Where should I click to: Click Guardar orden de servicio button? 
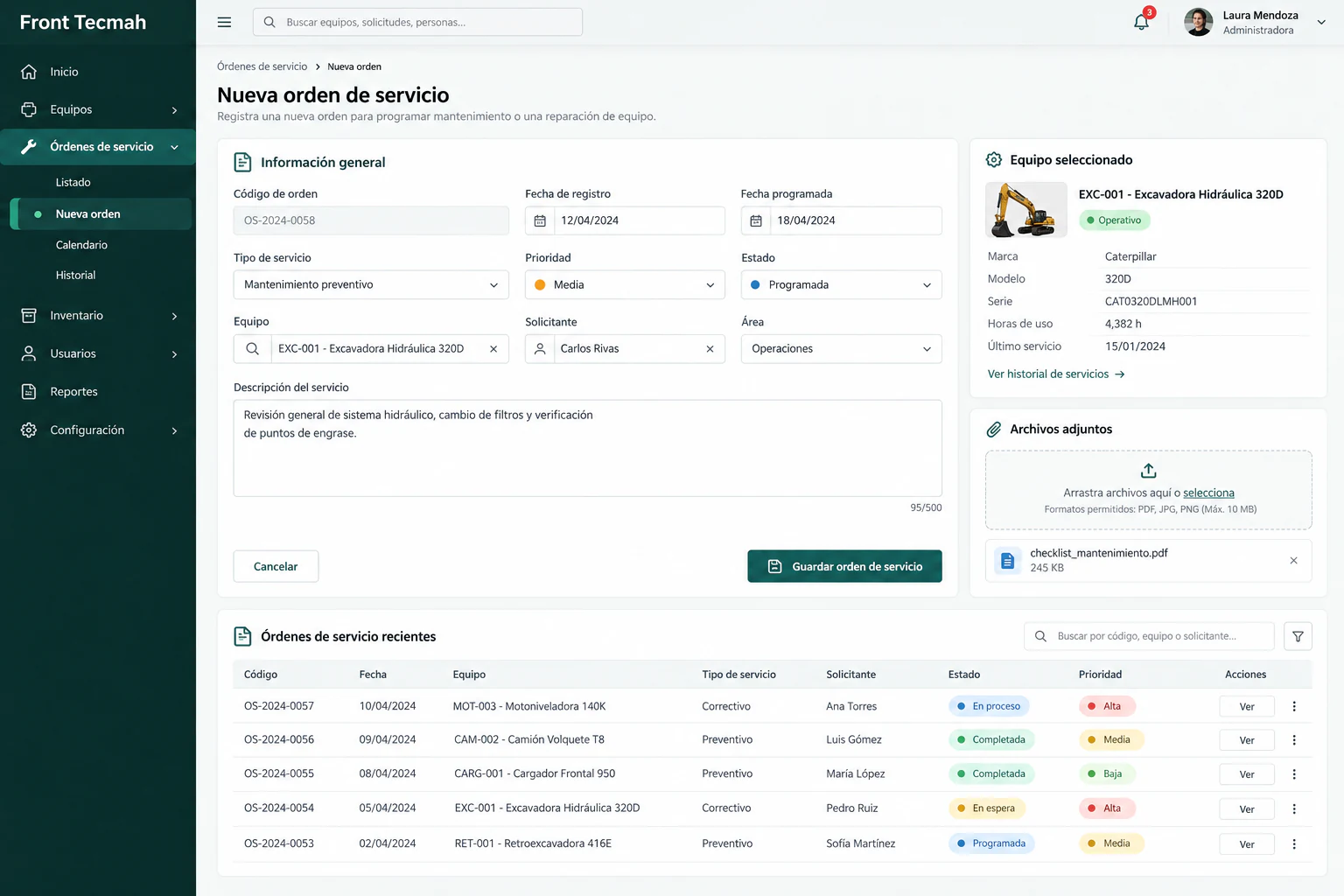click(x=844, y=566)
